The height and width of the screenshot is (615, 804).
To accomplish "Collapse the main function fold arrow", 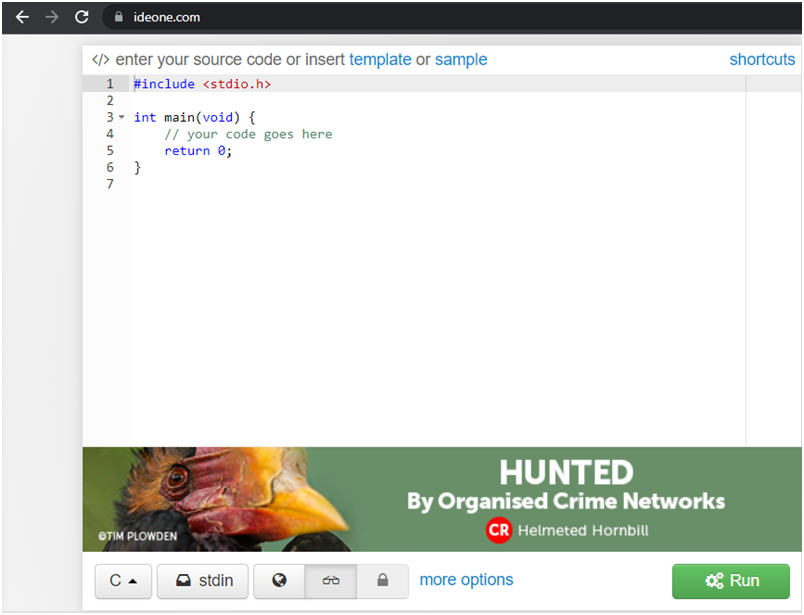I will tap(122, 117).
